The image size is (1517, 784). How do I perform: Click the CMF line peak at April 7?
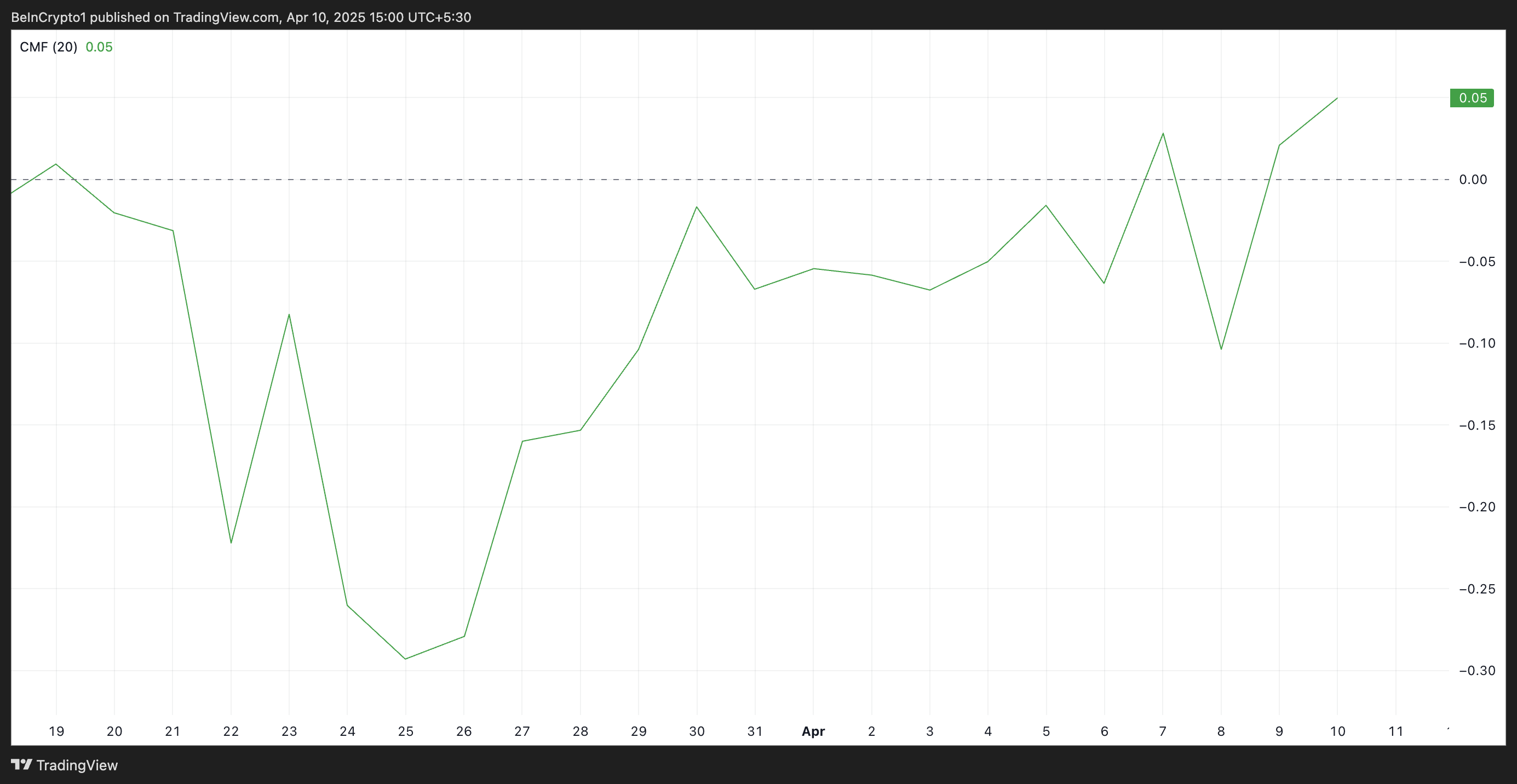tap(1163, 134)
